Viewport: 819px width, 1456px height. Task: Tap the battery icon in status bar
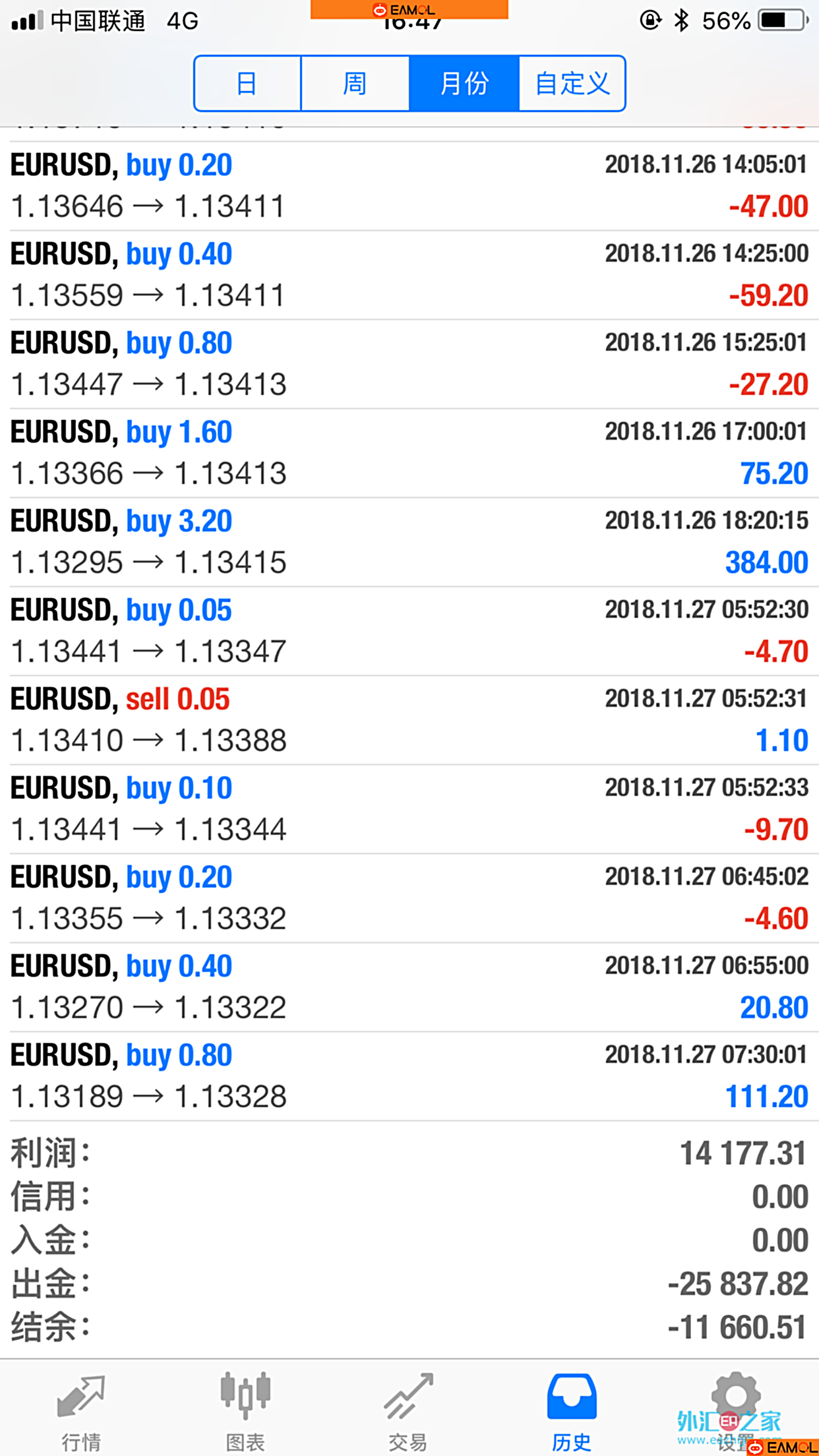pyautogui.click(x=783, y=20)
